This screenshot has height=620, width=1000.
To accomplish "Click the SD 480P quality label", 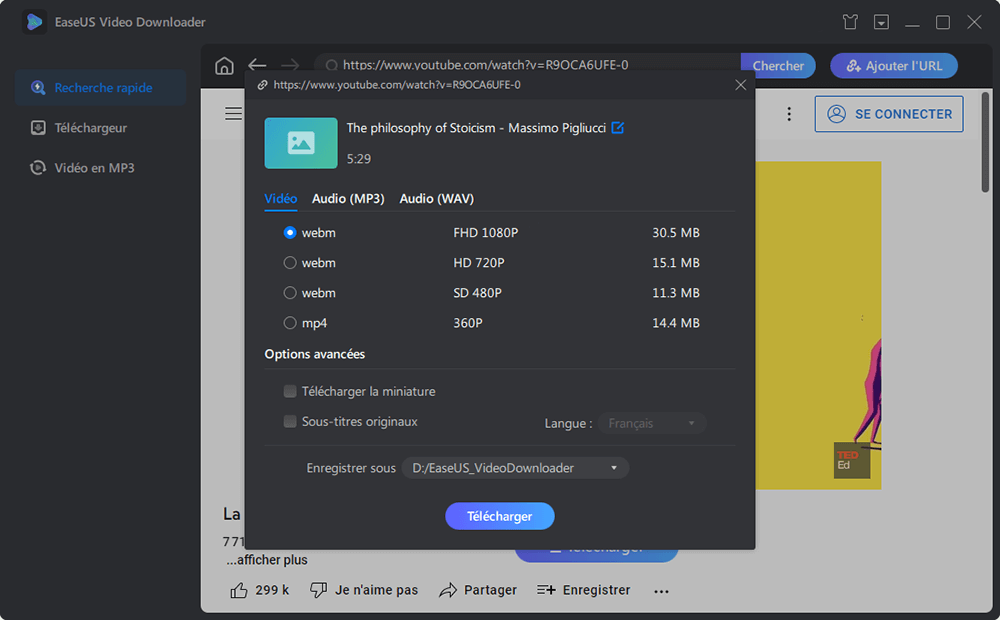I will [x=477, y=293].
